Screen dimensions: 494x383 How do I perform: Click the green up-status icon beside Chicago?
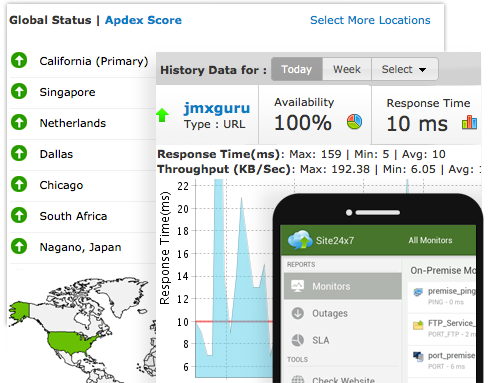(19, 184)
